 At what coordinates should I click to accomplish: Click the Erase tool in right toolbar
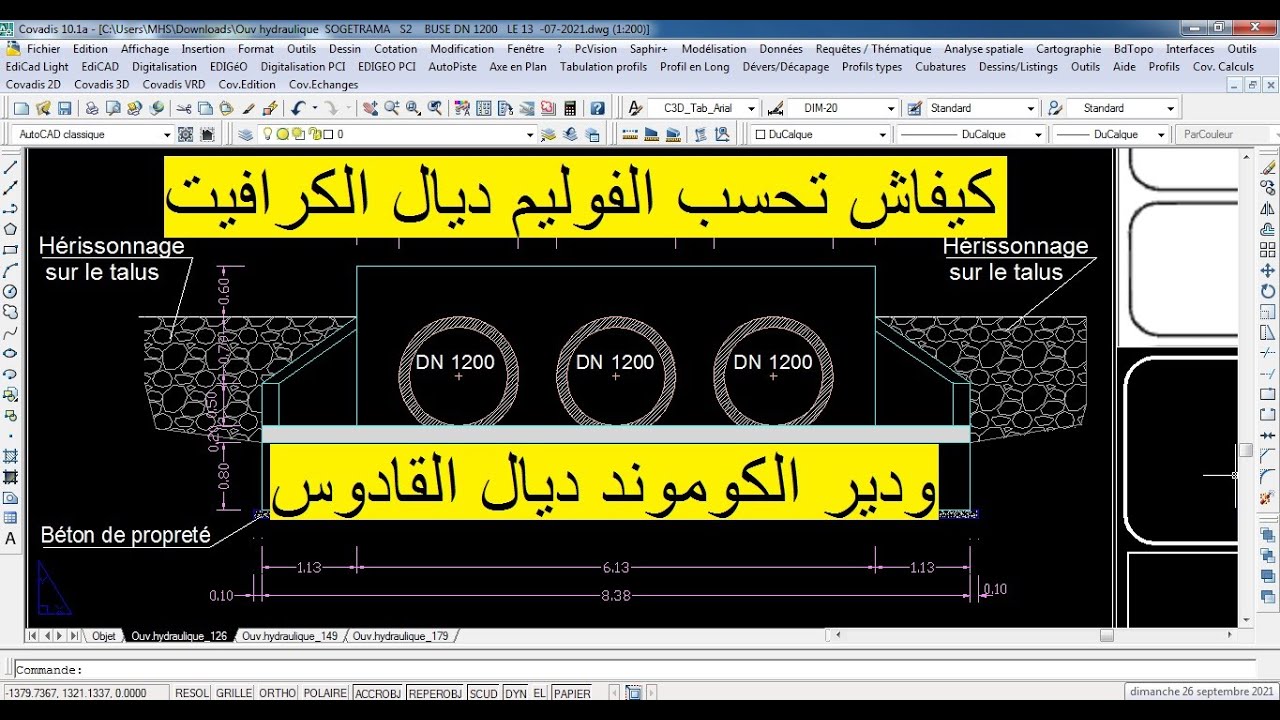1268,167
